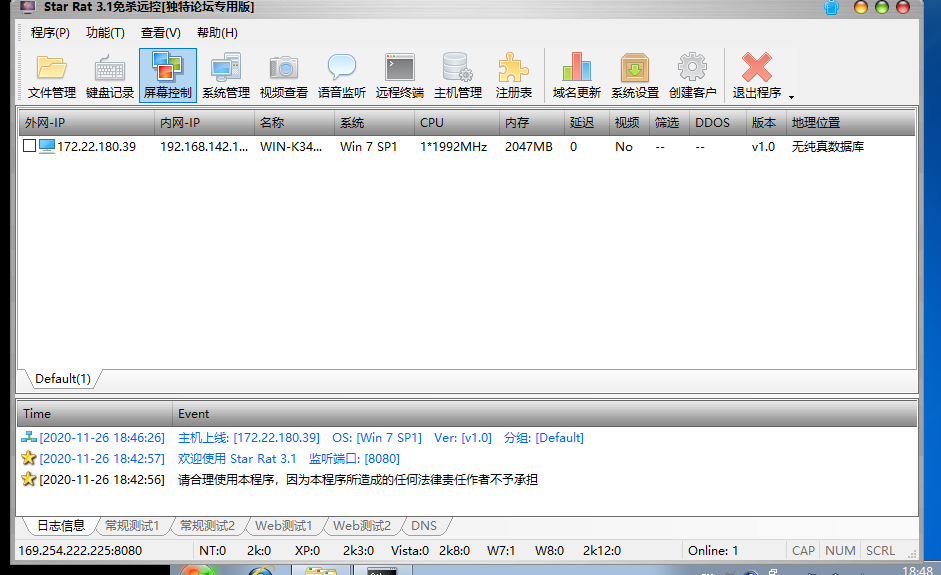The height and width of the screenshot is (575, 941).
Task: Click the 无纯真数据库 location cell
Action: click(x=828, y=146)
